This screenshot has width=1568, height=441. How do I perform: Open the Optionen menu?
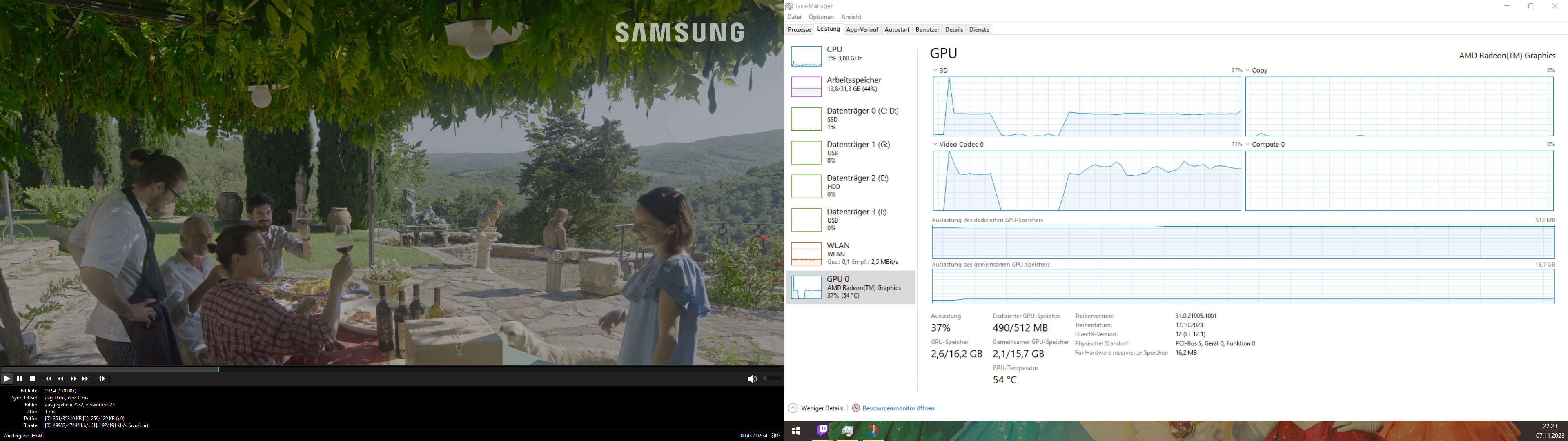pos(821,17)
